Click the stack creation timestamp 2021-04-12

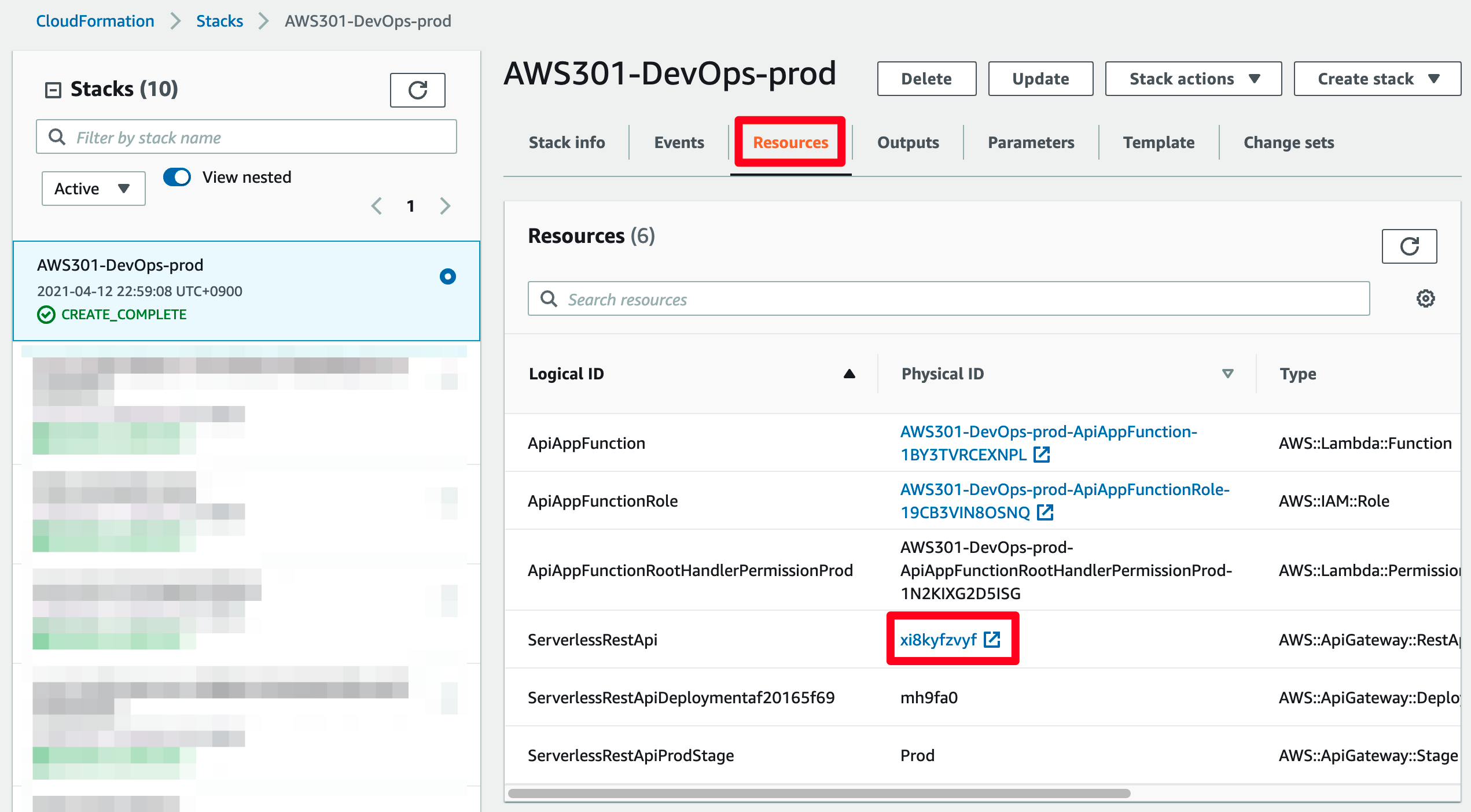(139, 291)
